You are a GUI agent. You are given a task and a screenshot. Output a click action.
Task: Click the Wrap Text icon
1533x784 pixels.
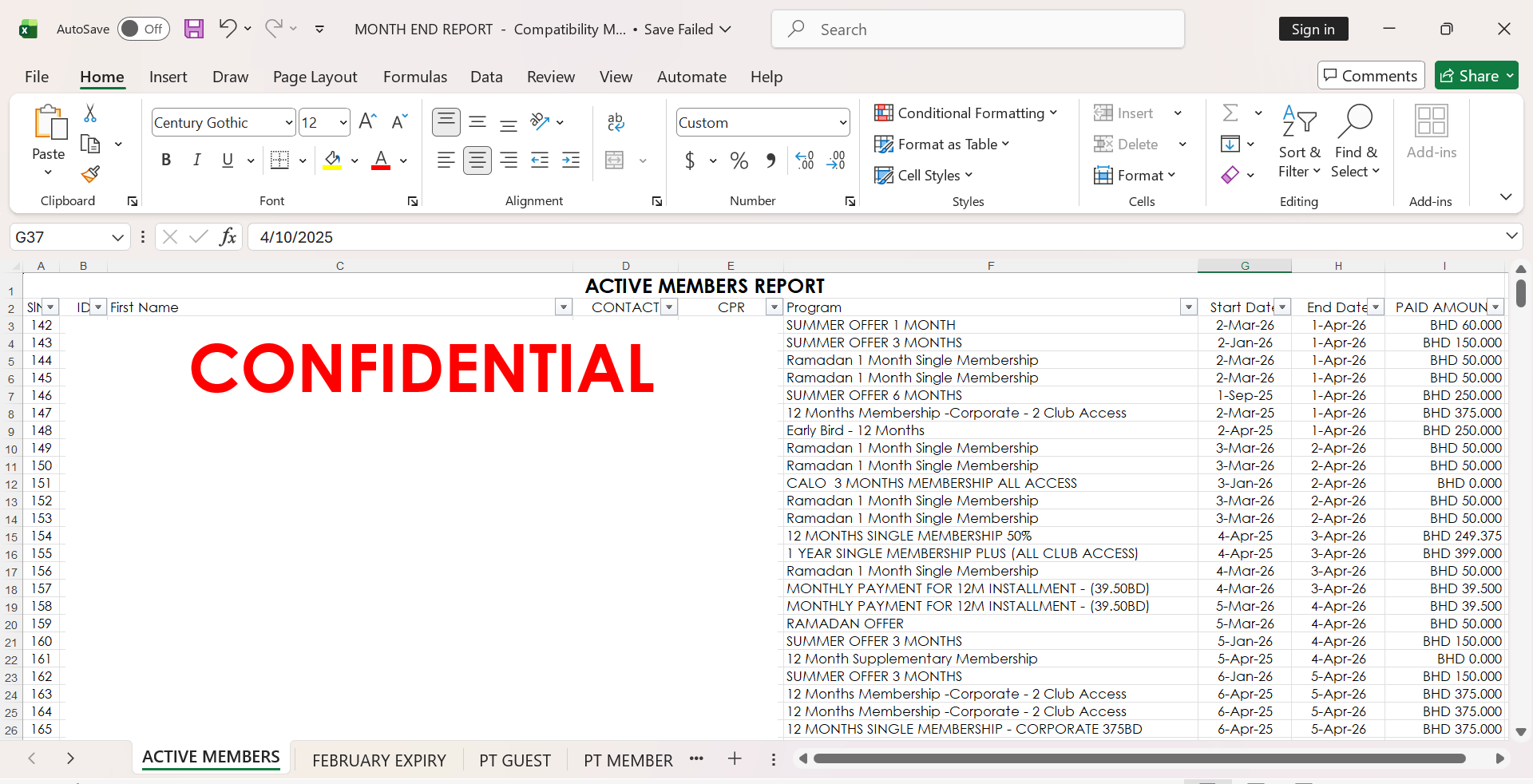pyautogui.click(x=616, y=122)
